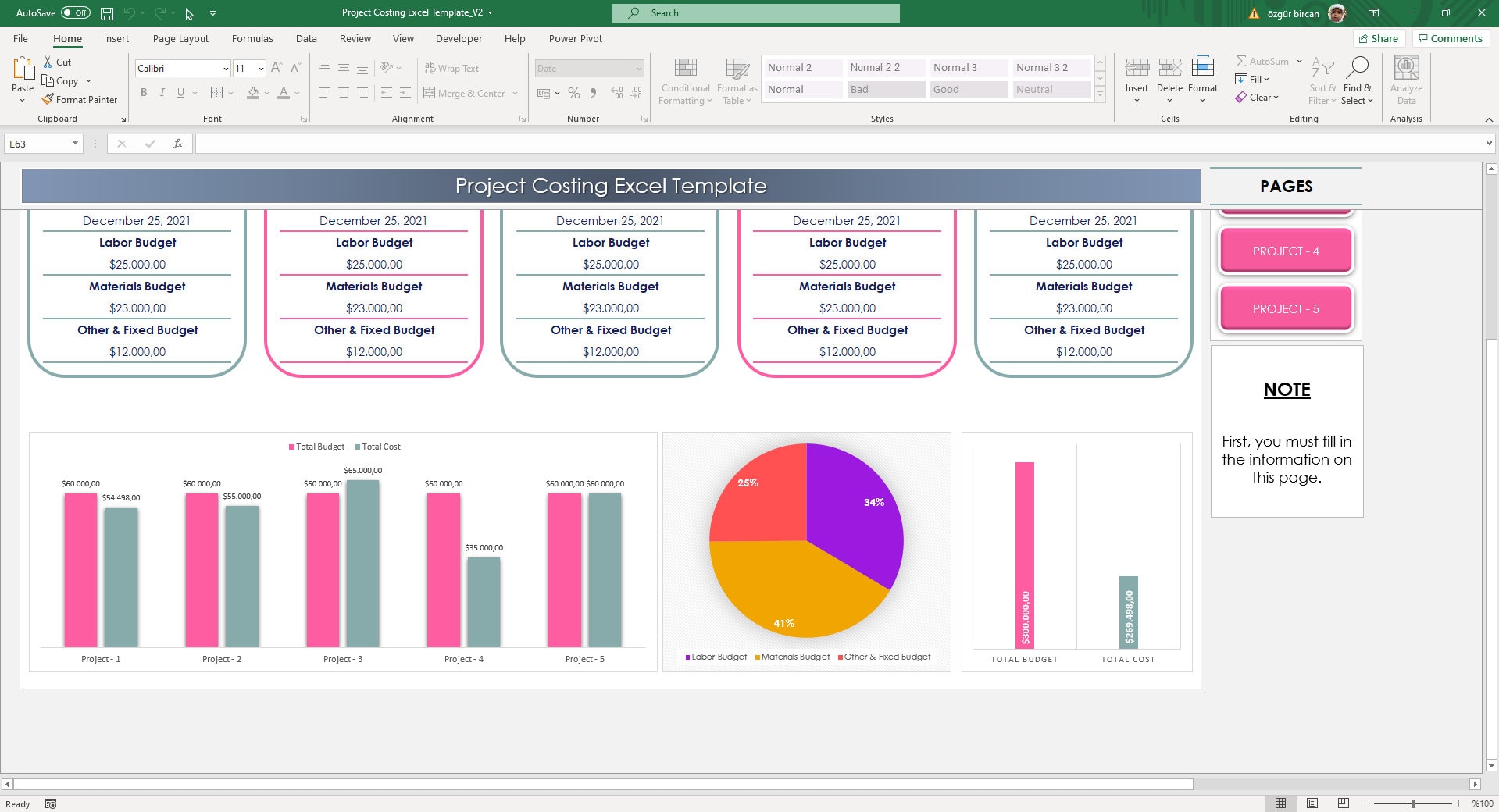1499x812 pixels.
Task: Click the Font Color A swatch
Action: point(284,93)
